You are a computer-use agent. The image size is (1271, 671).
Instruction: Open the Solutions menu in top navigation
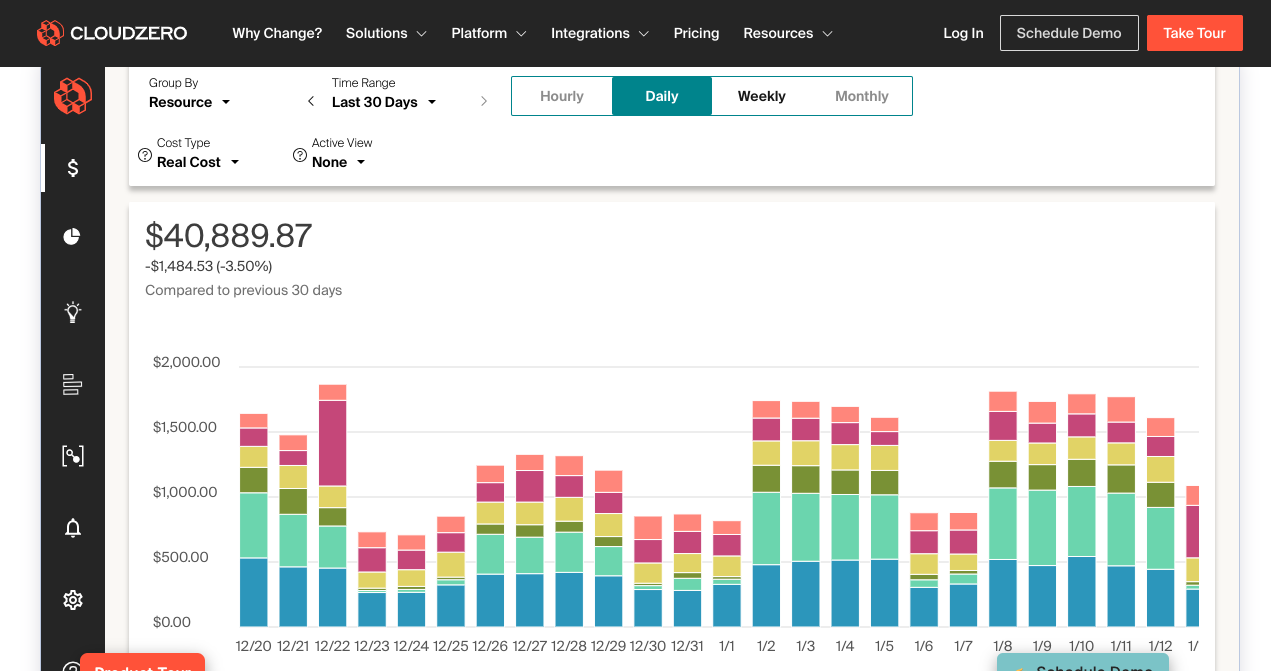click(386, 33)
